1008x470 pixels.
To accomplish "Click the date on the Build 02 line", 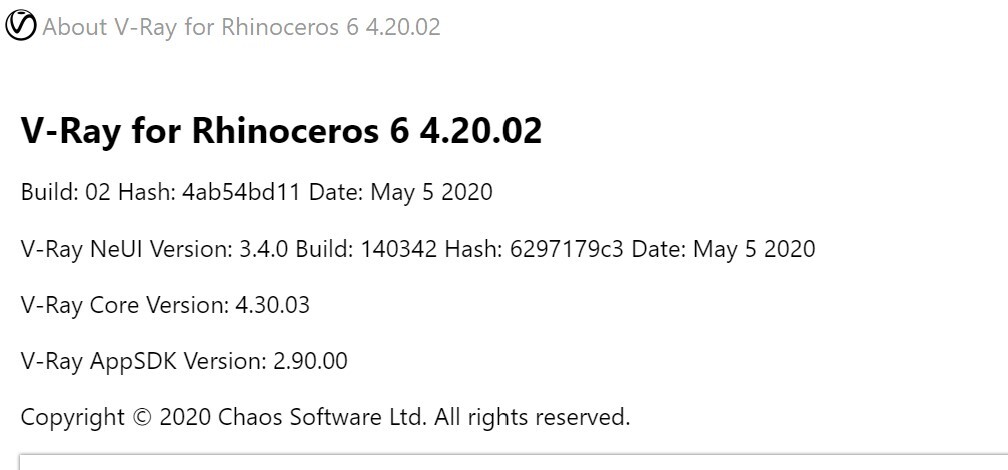I will (x=431, y=192).
